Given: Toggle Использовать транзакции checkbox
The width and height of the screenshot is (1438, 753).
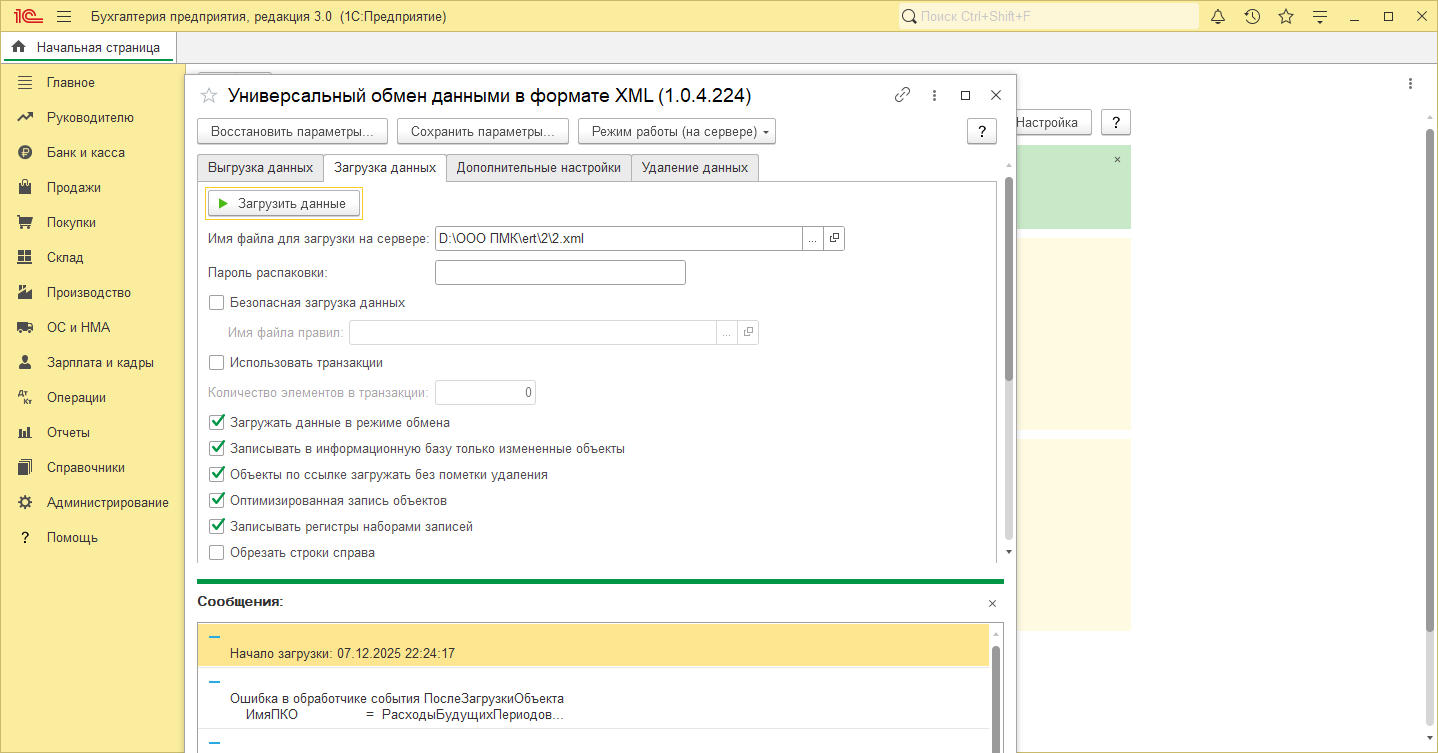Looking at the screenshot, I should [x=216, y=363].
